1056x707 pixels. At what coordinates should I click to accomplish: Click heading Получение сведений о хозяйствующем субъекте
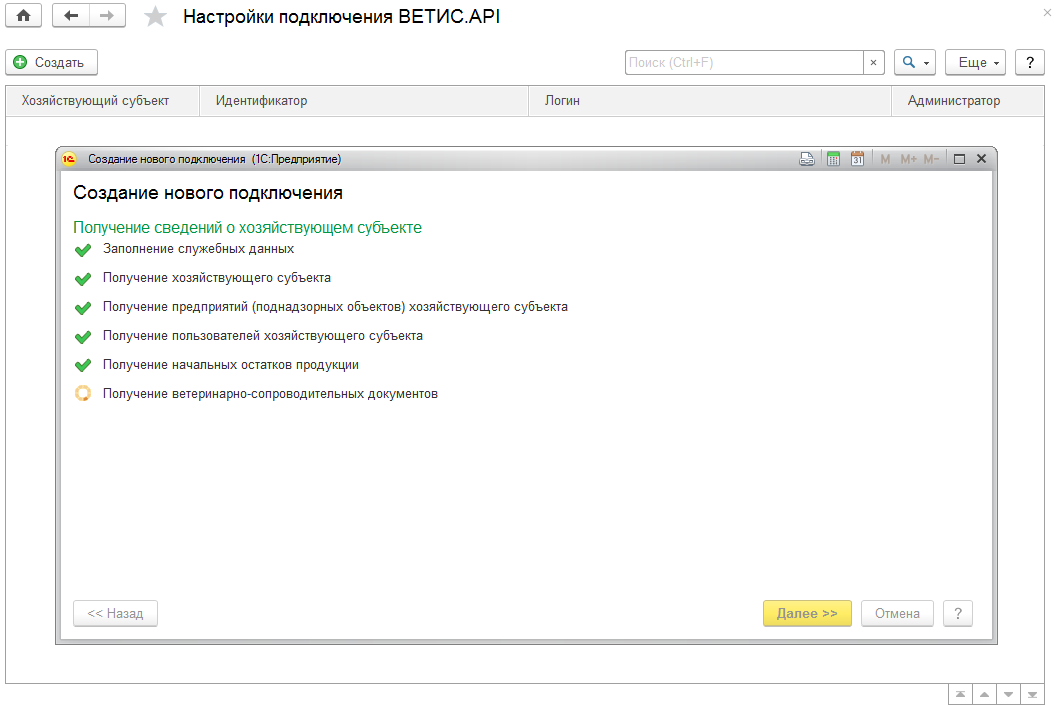pyautogui.click(x=247, y=228)
